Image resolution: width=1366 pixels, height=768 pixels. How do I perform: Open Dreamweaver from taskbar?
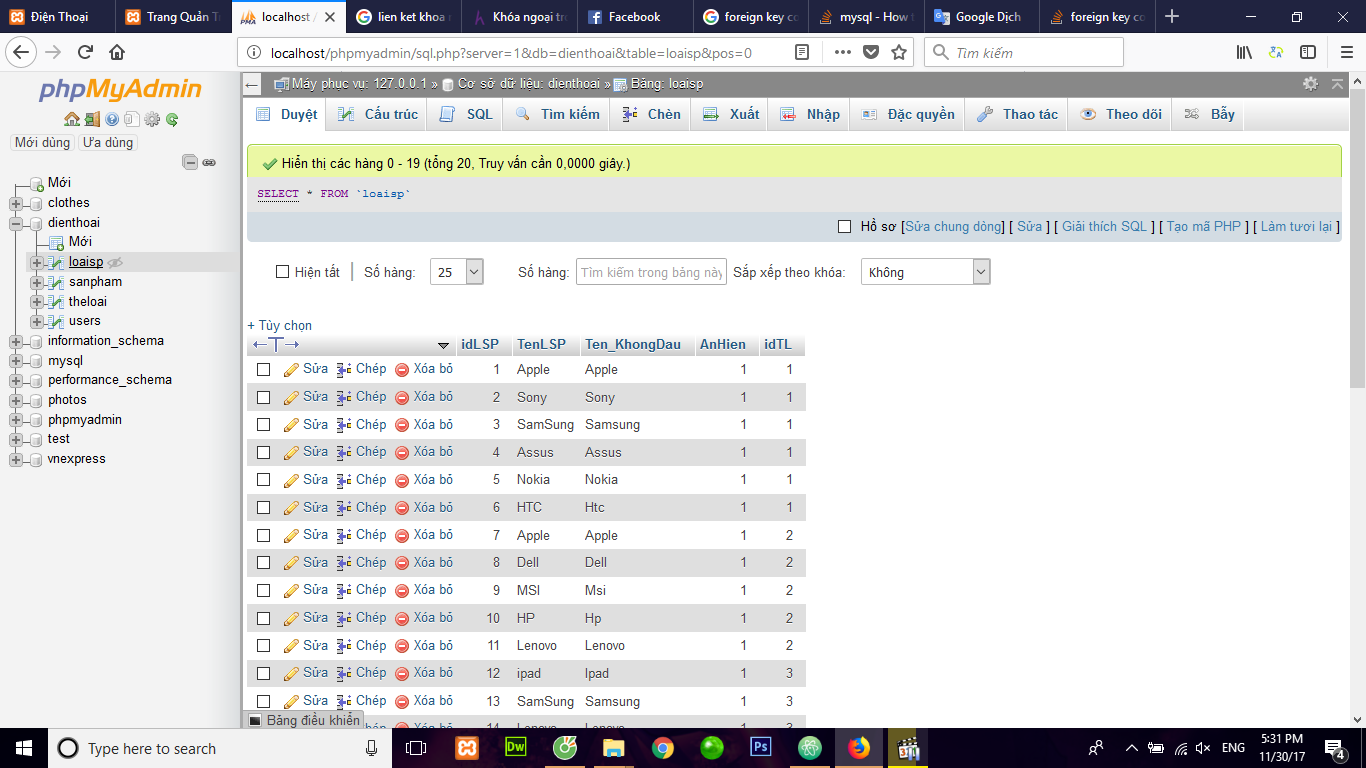[516, 747]
